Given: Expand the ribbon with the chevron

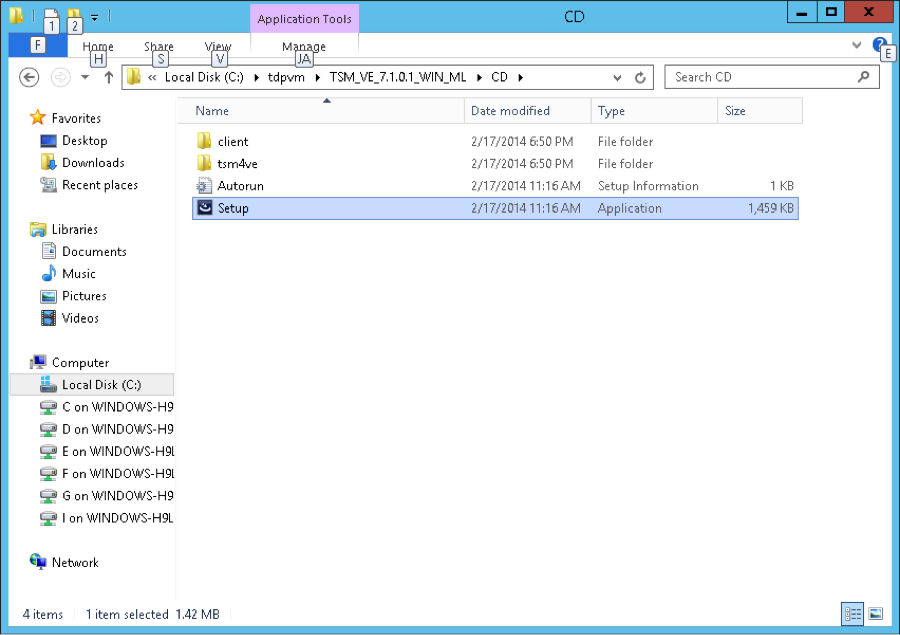Looking at the screenshot, I should [x=856, y=45].
